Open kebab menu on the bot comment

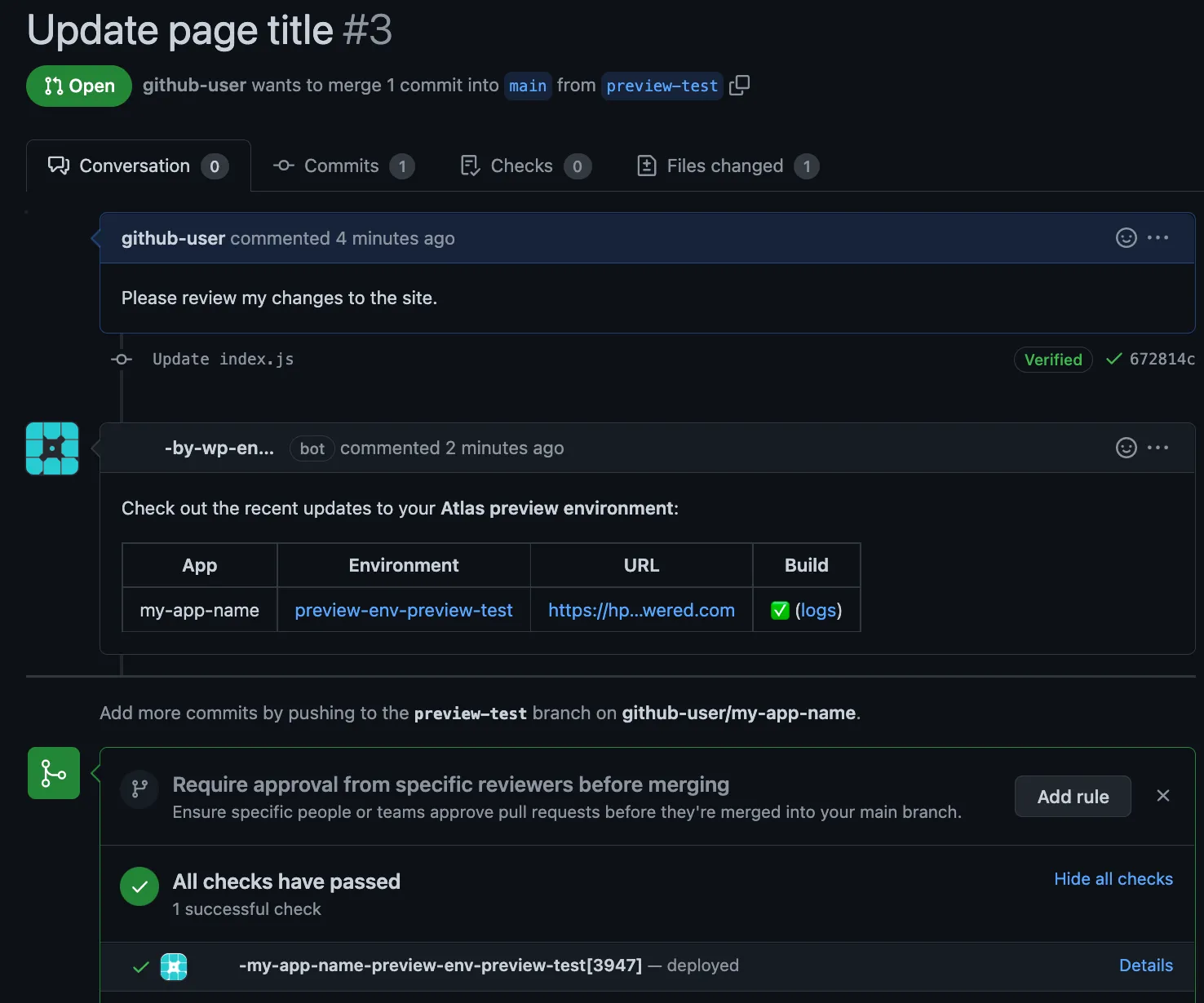[x=1158, y=448]
